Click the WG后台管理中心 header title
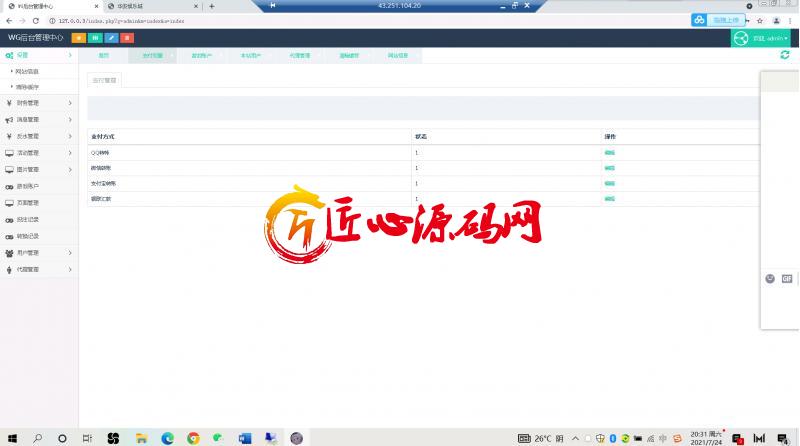This screenshot has width=800, height=446. click(35, 38)
